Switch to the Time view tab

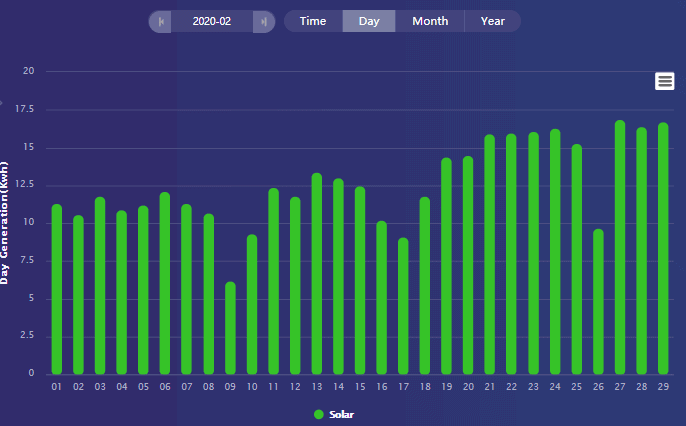313,21
